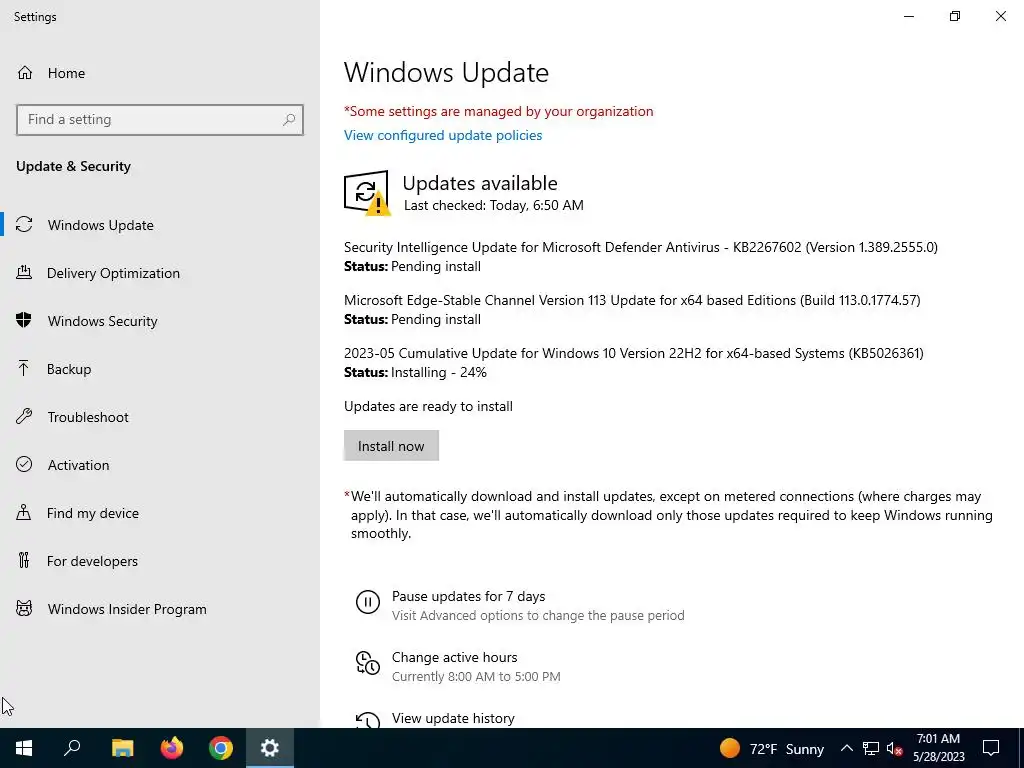Open Change active hours option
1024x768 pixels.
pyautogui.click(x=455, y=657)
